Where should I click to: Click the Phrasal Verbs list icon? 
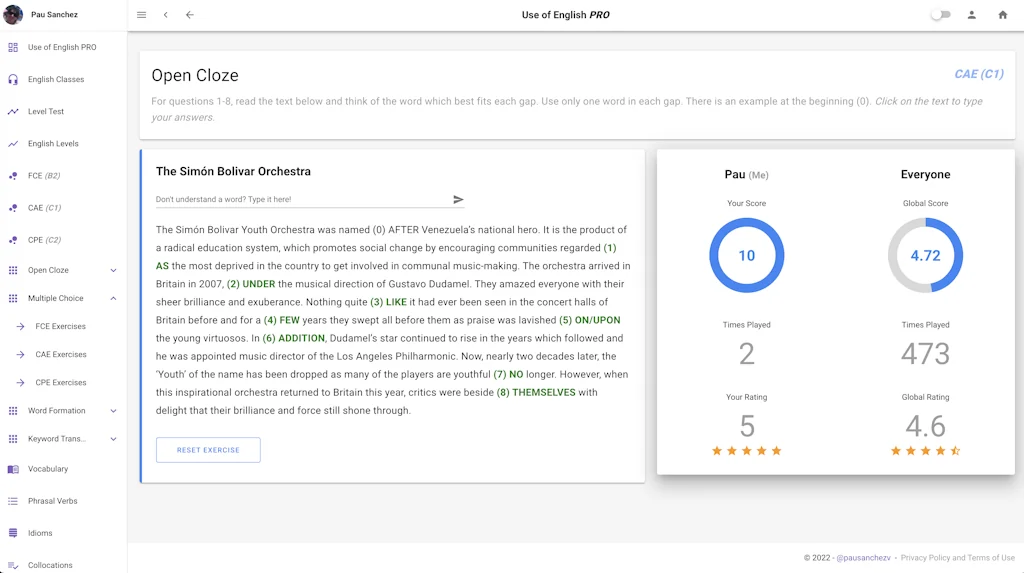click(13, 500)
